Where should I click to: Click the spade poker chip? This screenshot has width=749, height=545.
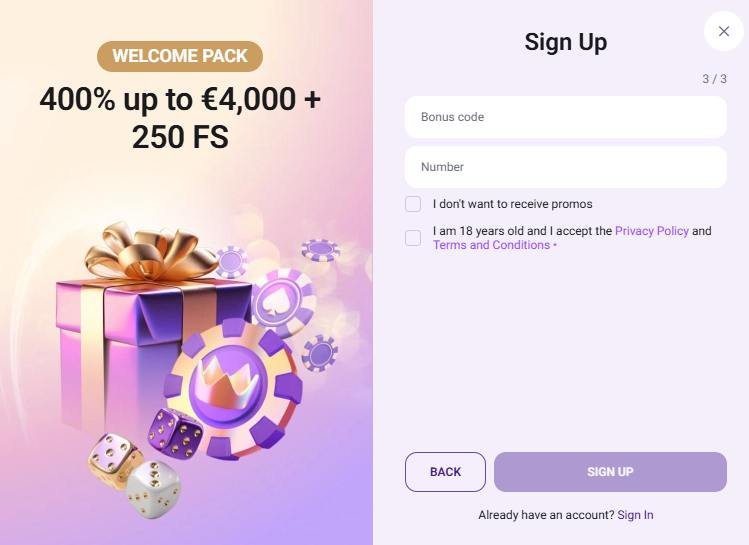pos(282,300)
